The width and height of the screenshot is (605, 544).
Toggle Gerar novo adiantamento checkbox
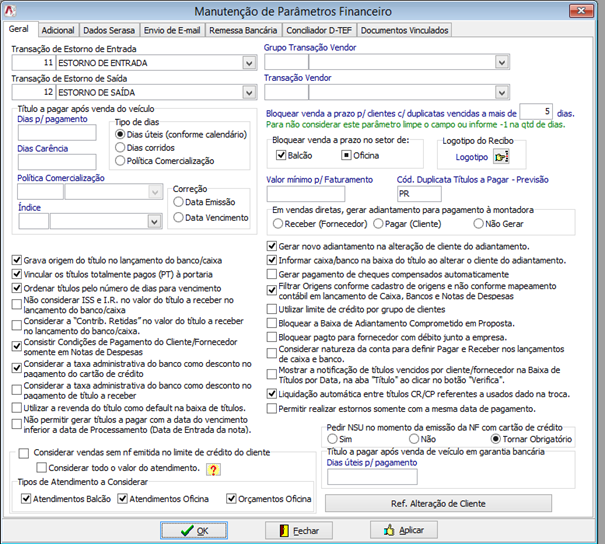coord(272,246)
